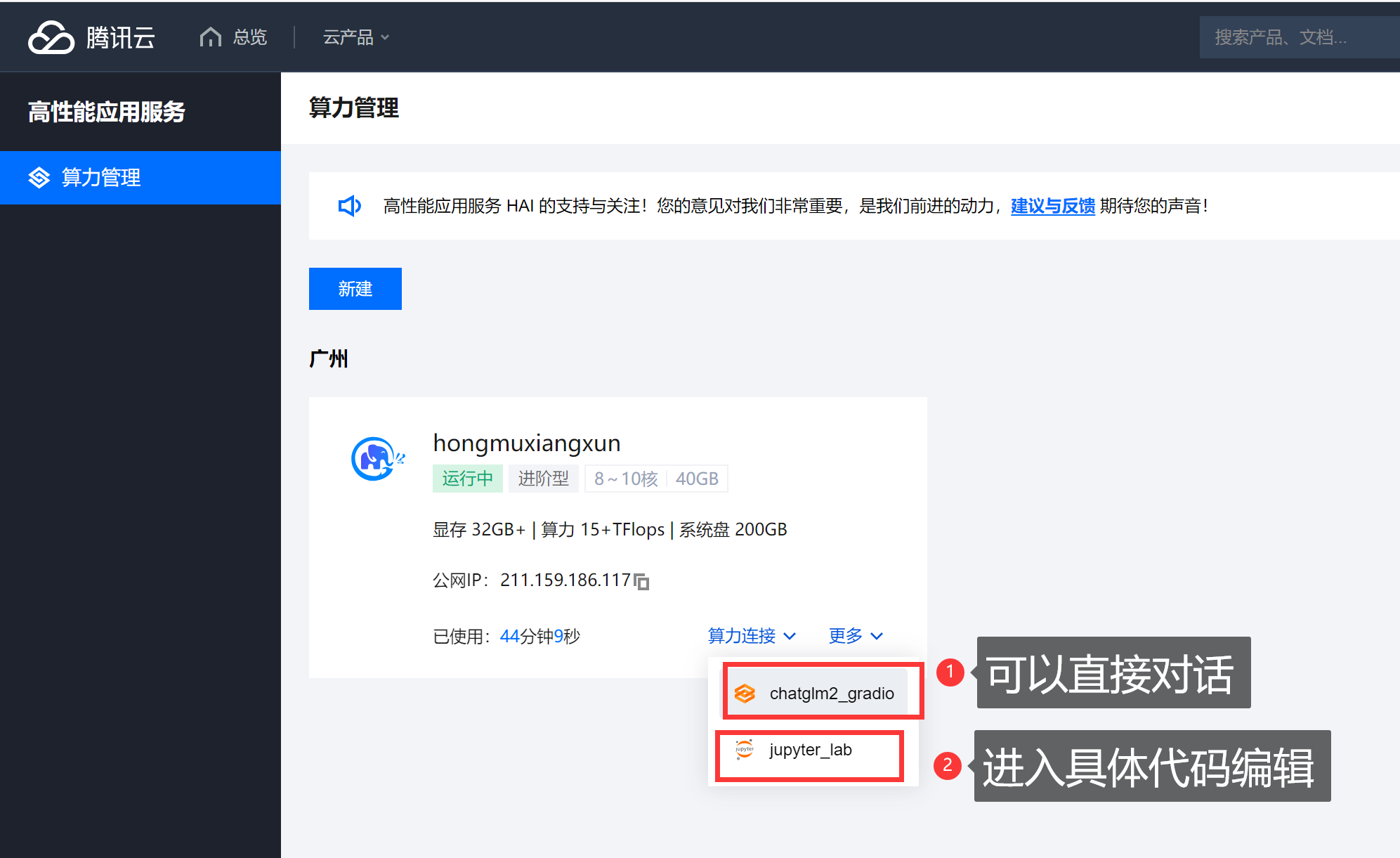
Task: Click the 8~10核 spec tag
Action: tap(626, 479)
